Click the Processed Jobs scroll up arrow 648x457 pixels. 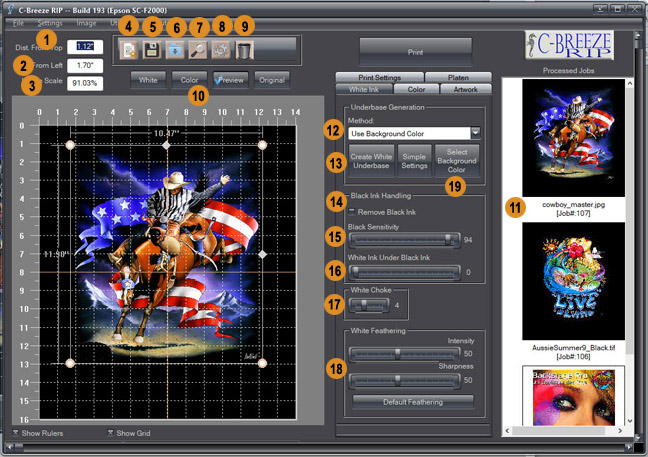[630, 83]
